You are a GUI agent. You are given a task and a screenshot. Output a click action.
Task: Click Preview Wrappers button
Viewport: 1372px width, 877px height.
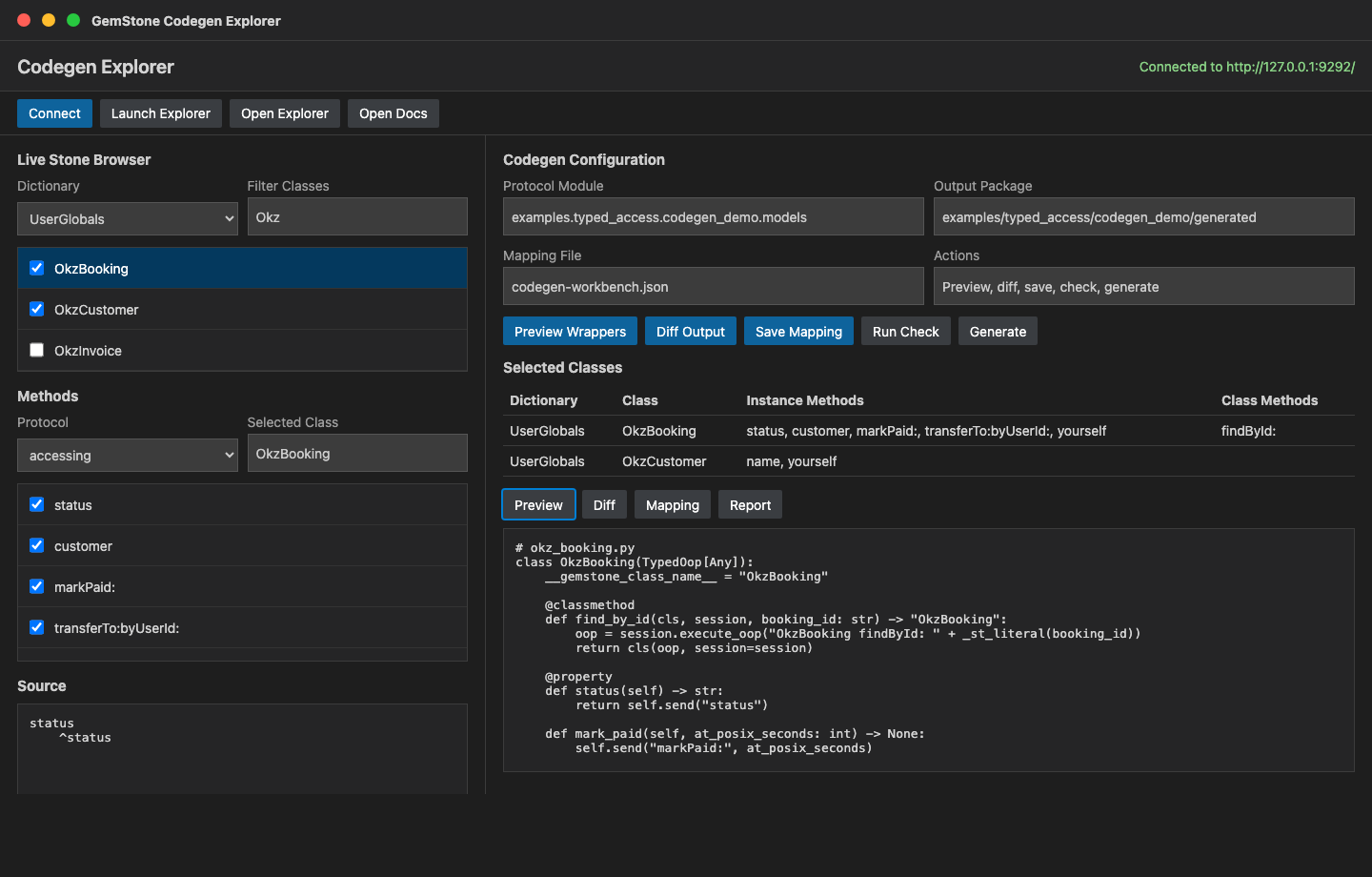pyautogui.click(x=570, y=331)
